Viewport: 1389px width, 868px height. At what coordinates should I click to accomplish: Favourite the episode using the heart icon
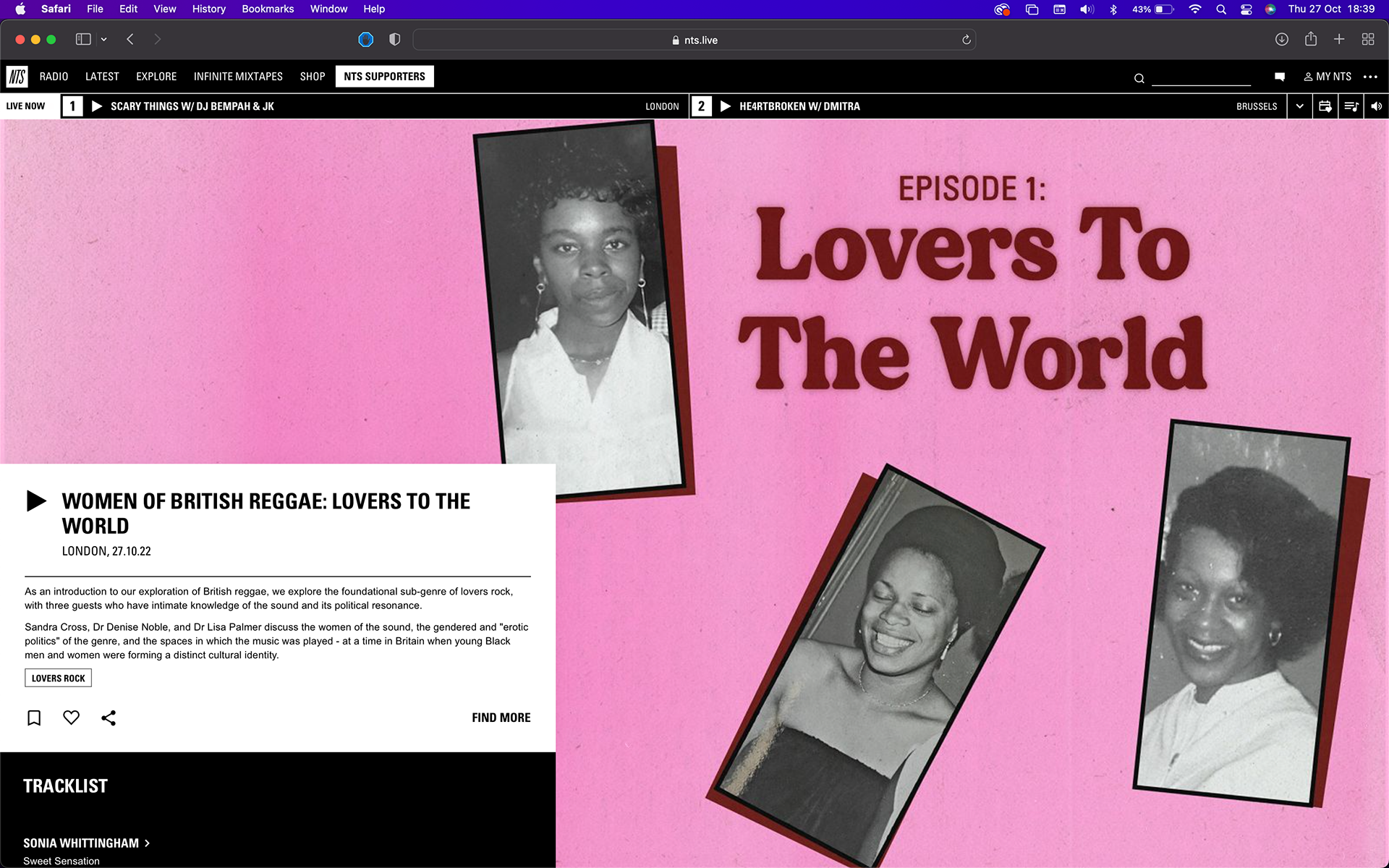pos(71,718)
